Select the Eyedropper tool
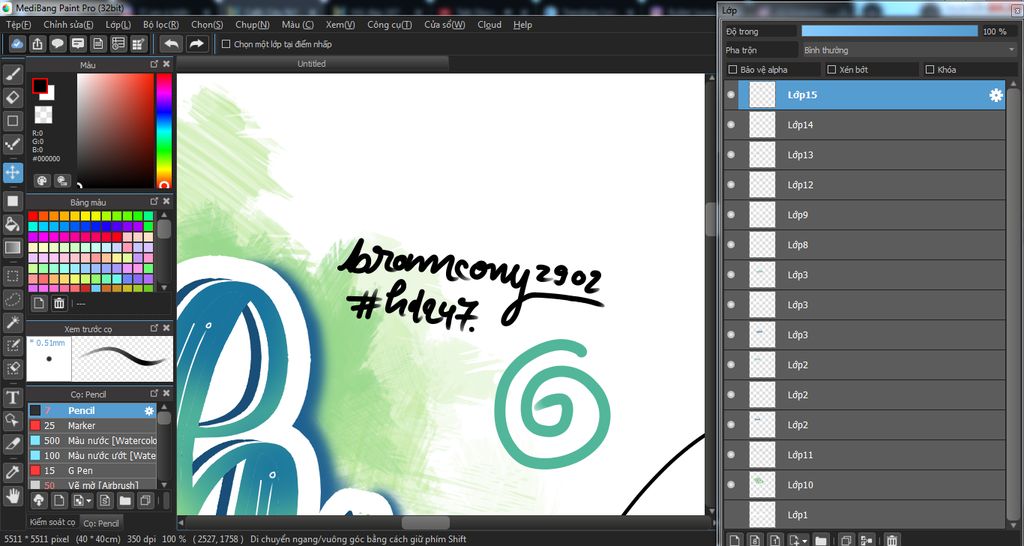 pyautogui.click(x=12, y=472)
